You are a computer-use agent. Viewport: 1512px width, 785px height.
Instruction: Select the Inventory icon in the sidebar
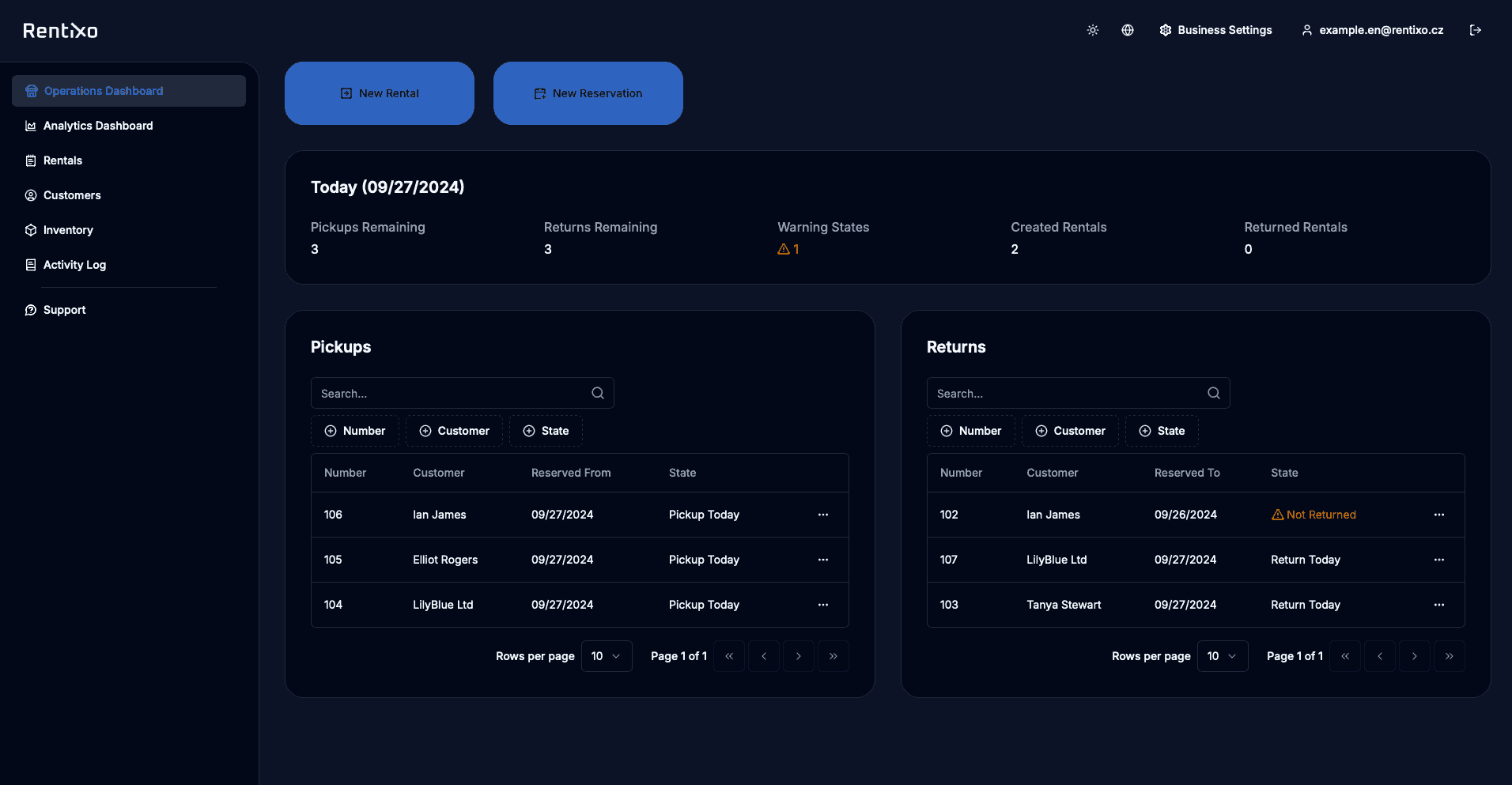coord(30,229)
